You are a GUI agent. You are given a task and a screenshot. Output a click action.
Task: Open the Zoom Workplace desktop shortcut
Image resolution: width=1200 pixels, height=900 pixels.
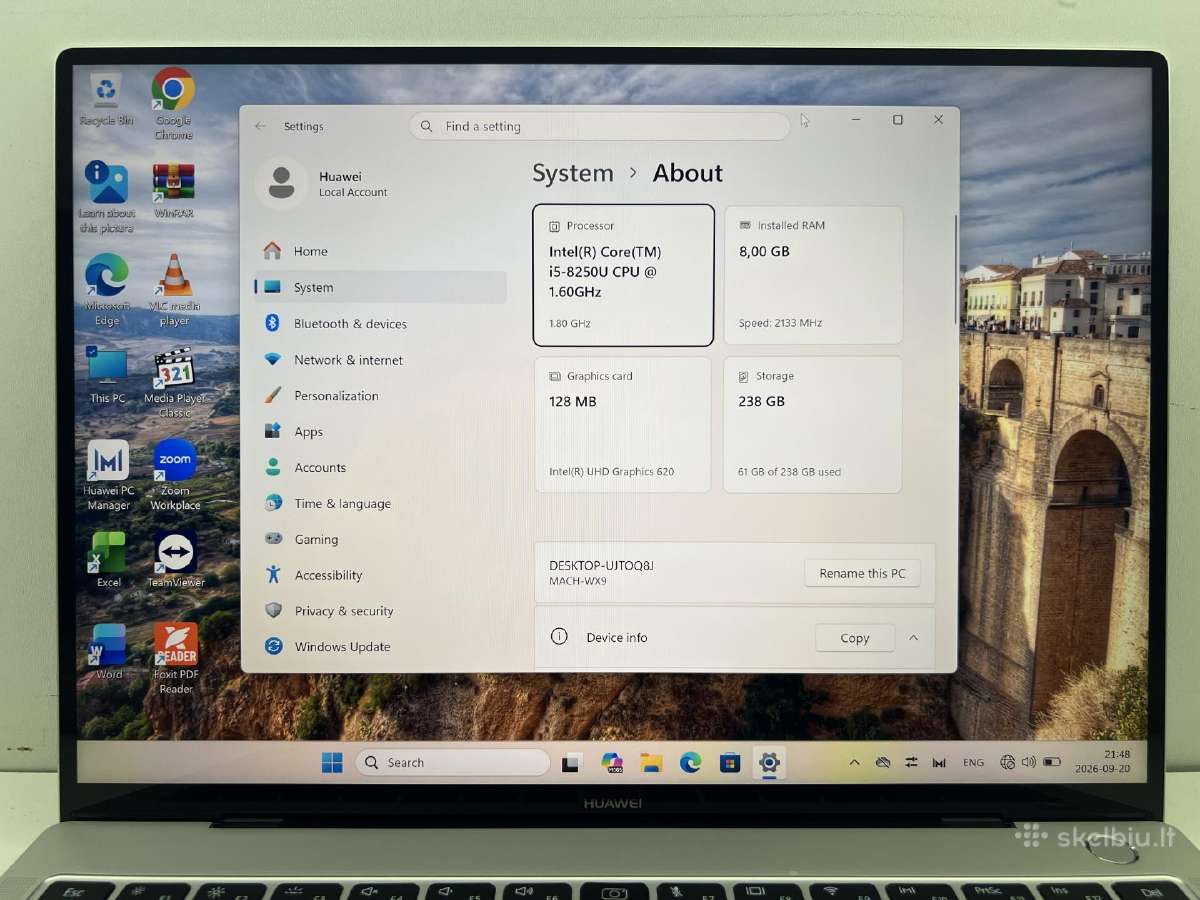[x=175, y=476]
